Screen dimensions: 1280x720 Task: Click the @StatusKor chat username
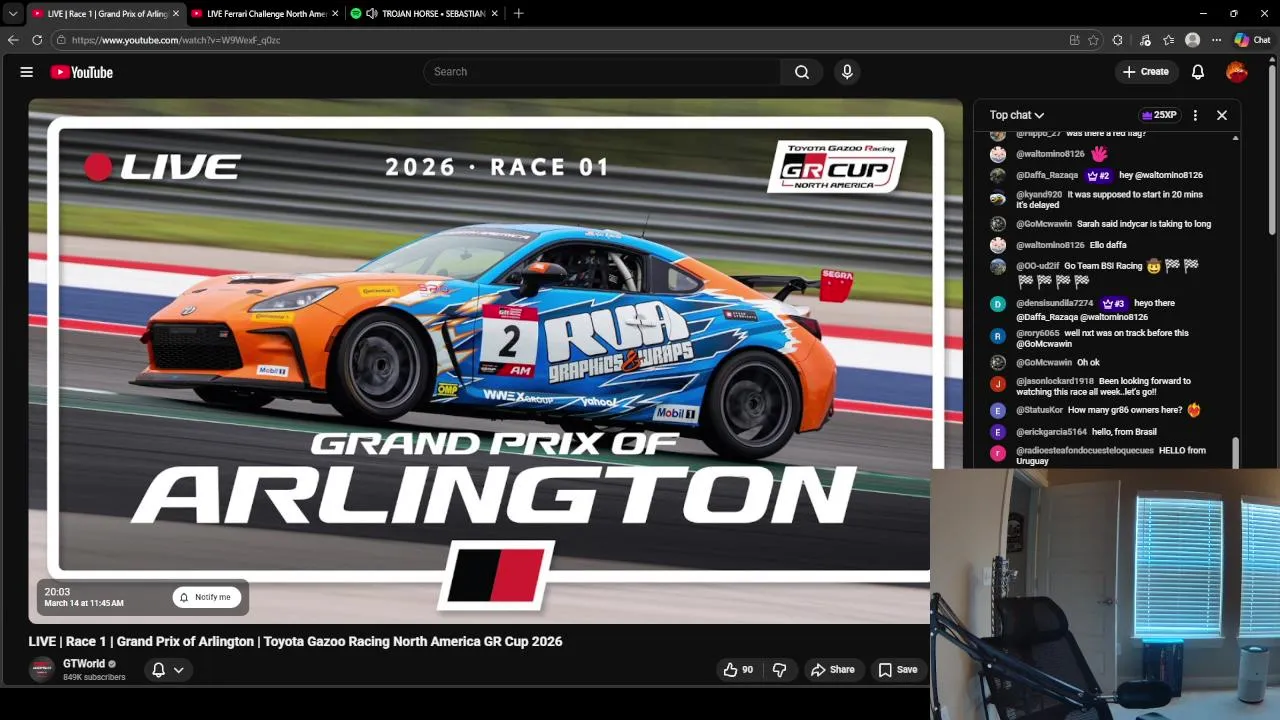tap(1040, 411)
